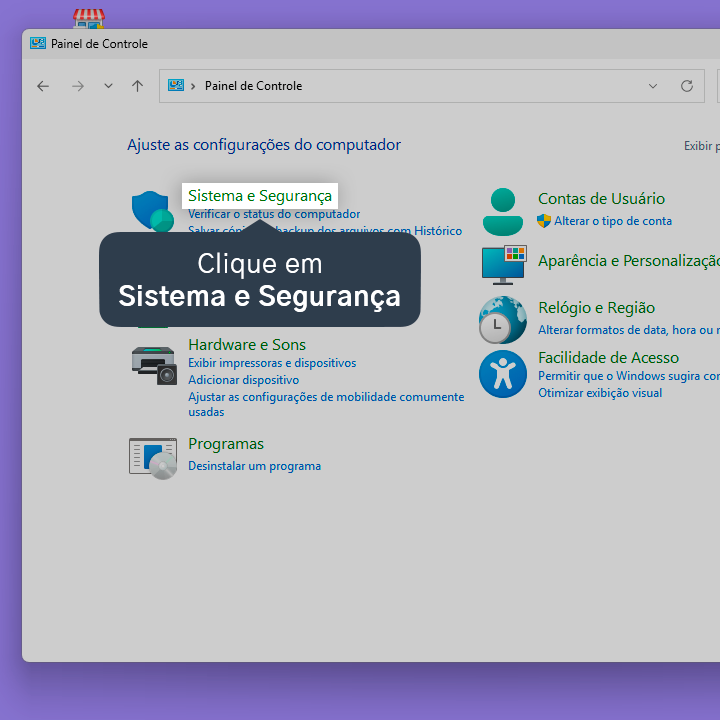Click Painel de Controle breadcrumb in address bar
720x720 pixels.
(253, 86)
